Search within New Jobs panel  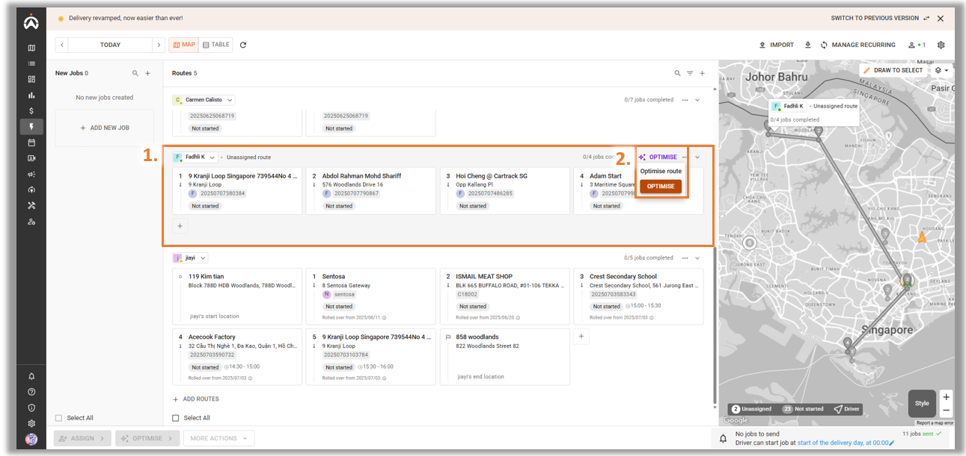click(x=136, y=73)
